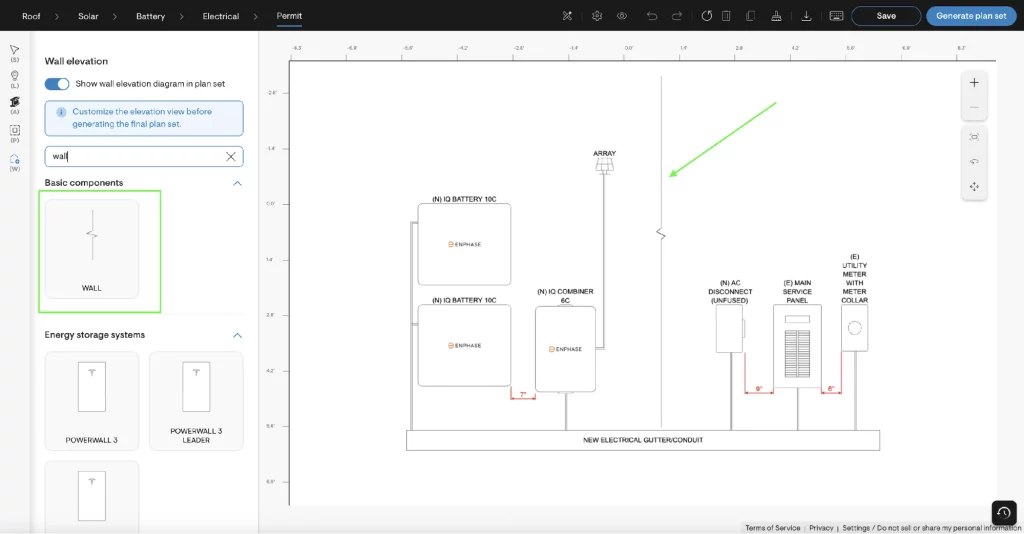Click the lightbulb (L) sidebar icon

coord(14,76)
